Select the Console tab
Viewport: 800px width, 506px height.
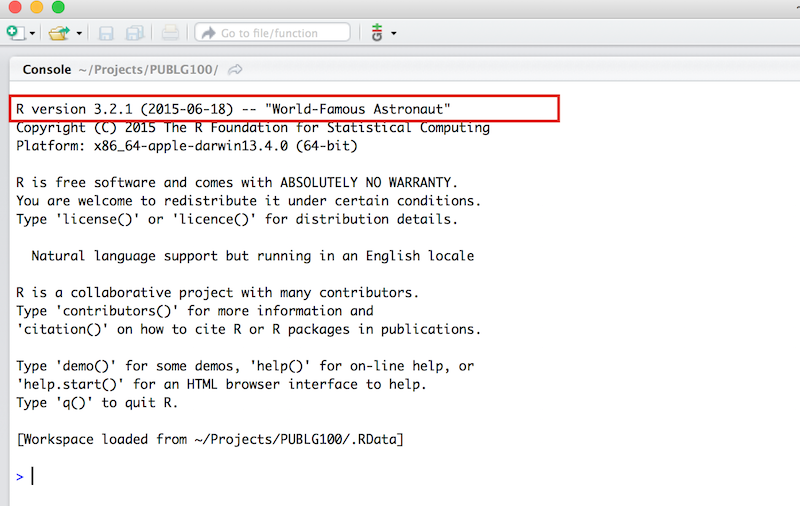[46, 69]
